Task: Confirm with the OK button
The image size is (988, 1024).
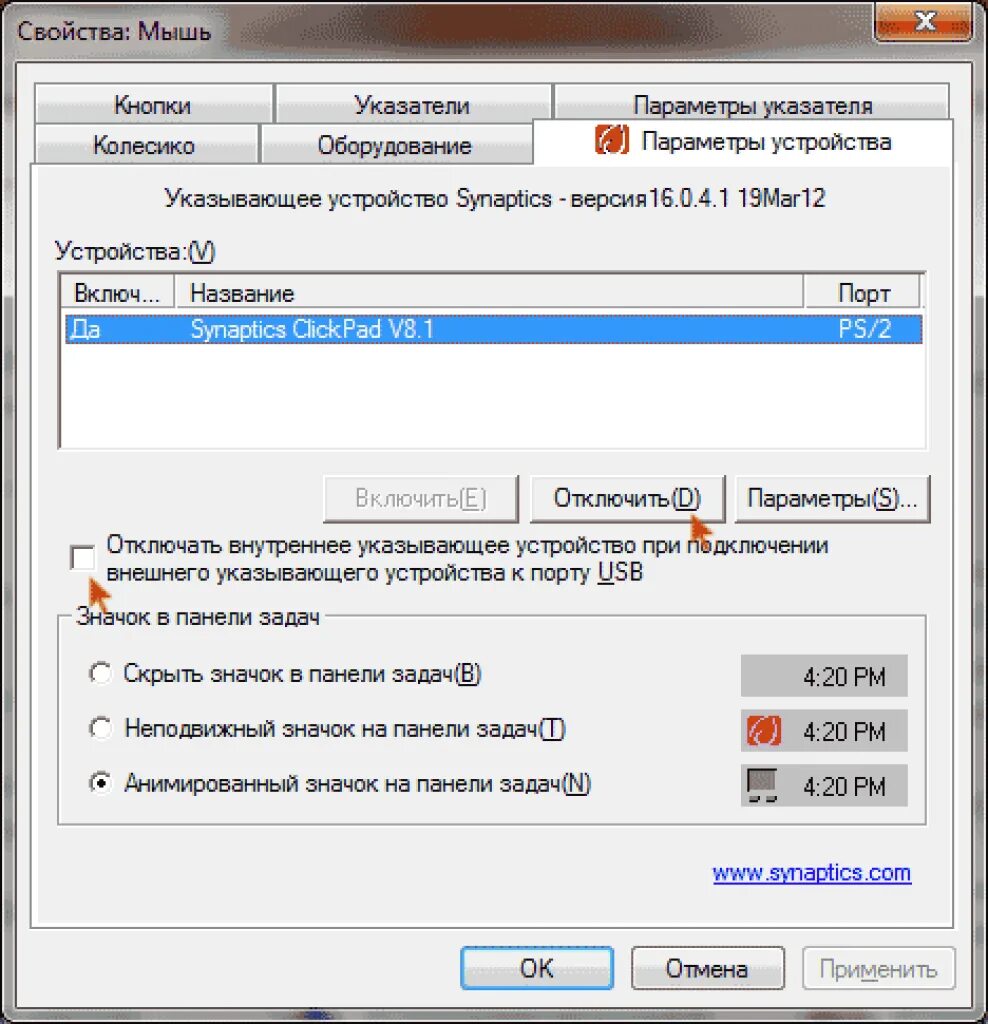Action: 537,968
